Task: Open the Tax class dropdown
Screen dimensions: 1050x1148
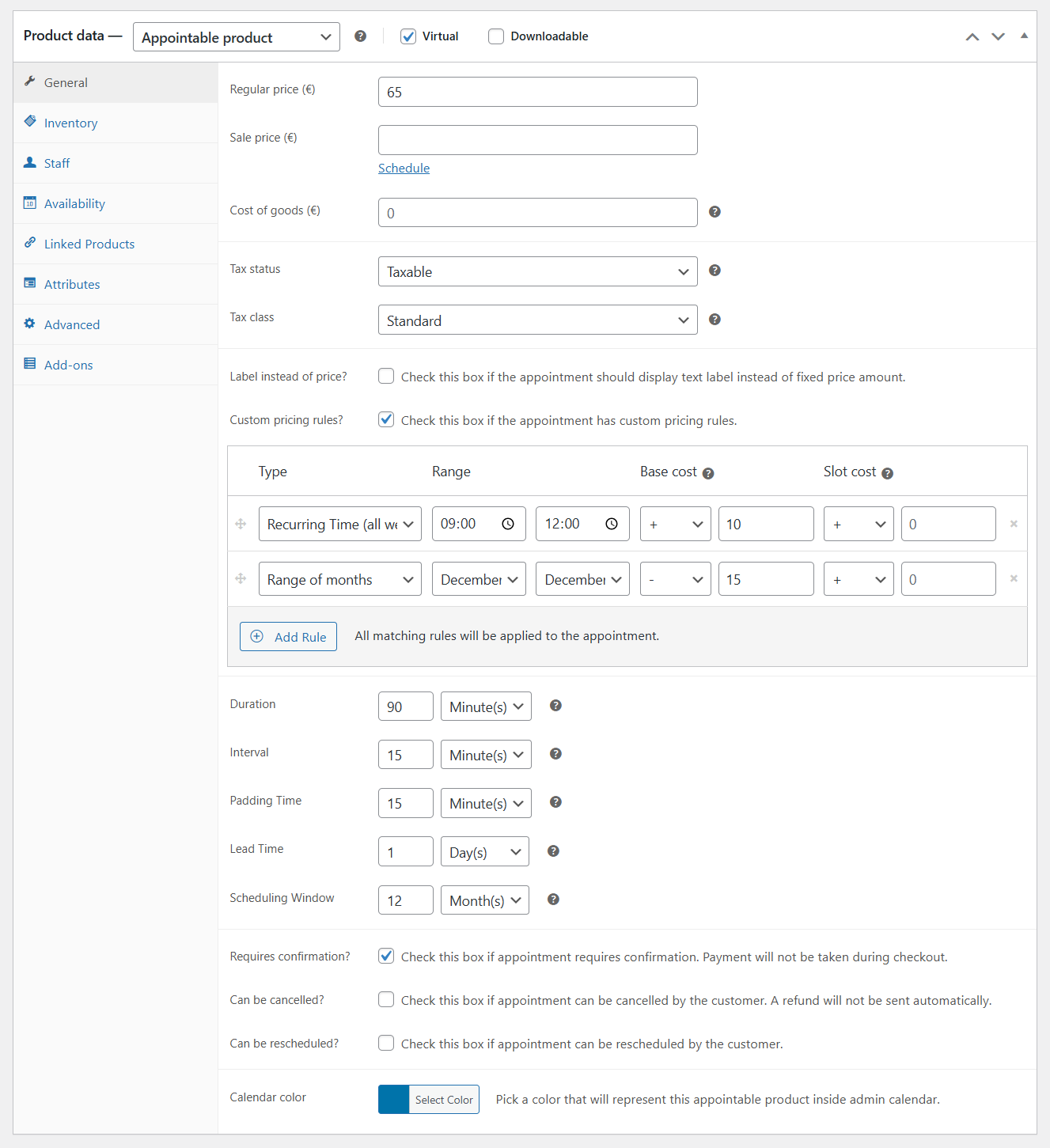Action: click(x=537, y=320)
